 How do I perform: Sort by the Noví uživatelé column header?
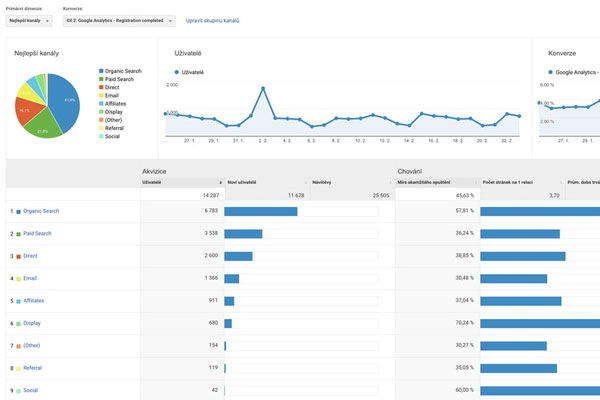pos(245,183)
